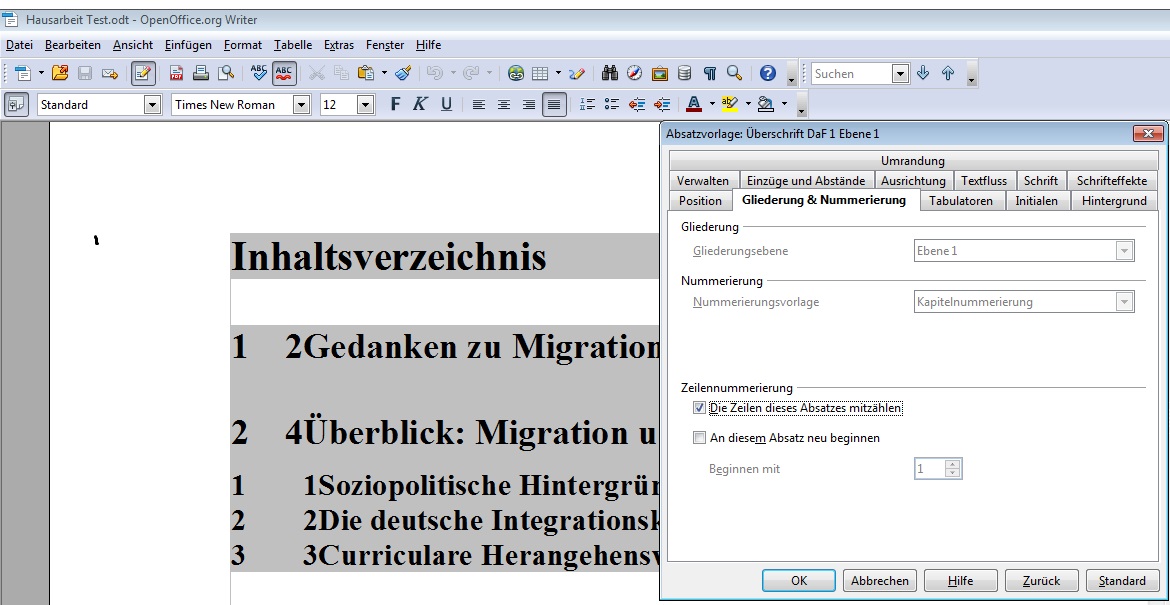Export document directly as PDF
This screenshot has width=1170, height=605.
click(x=175, y=72)
